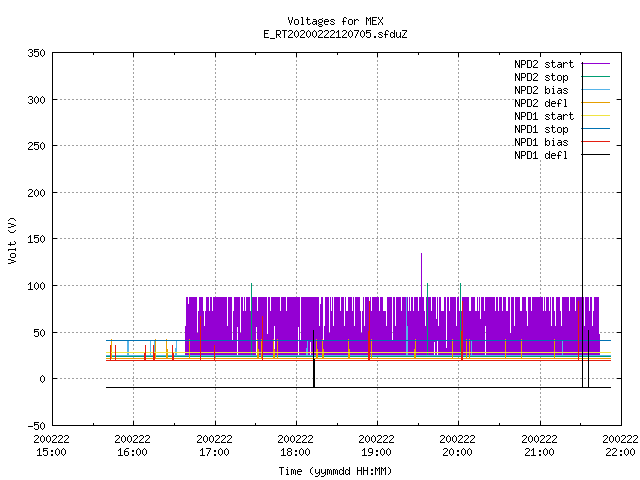Screen dimensions: 640x480
Task: Click the 'Volt (V)' y-axis label
Action: click(12, 240)
